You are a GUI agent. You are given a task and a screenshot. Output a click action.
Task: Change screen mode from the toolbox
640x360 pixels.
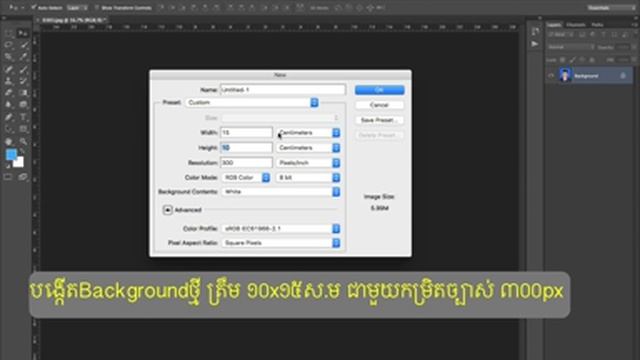(x=23, y=177)
